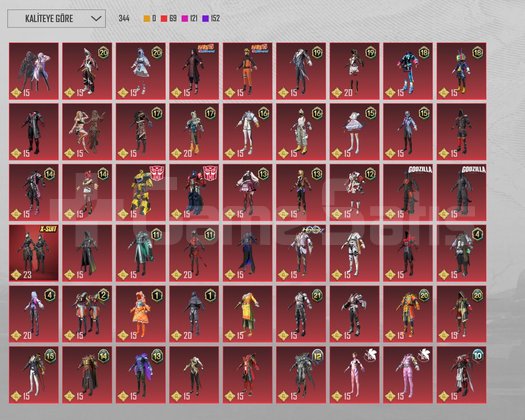525x420 pixels.
Task: Pick the badge 18 colorful helmet outfit
Action: (461, 71)
